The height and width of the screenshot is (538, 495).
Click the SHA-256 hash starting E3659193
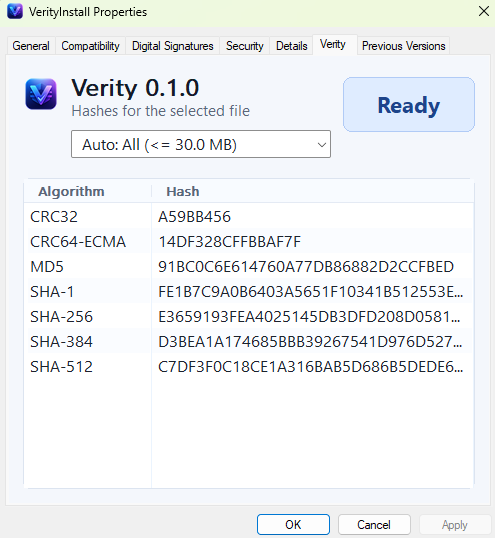coord(309,317)
